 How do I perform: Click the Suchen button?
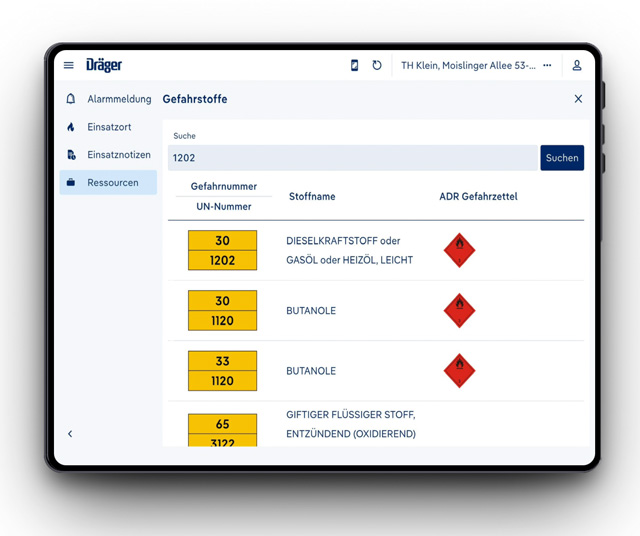point(562,158)
